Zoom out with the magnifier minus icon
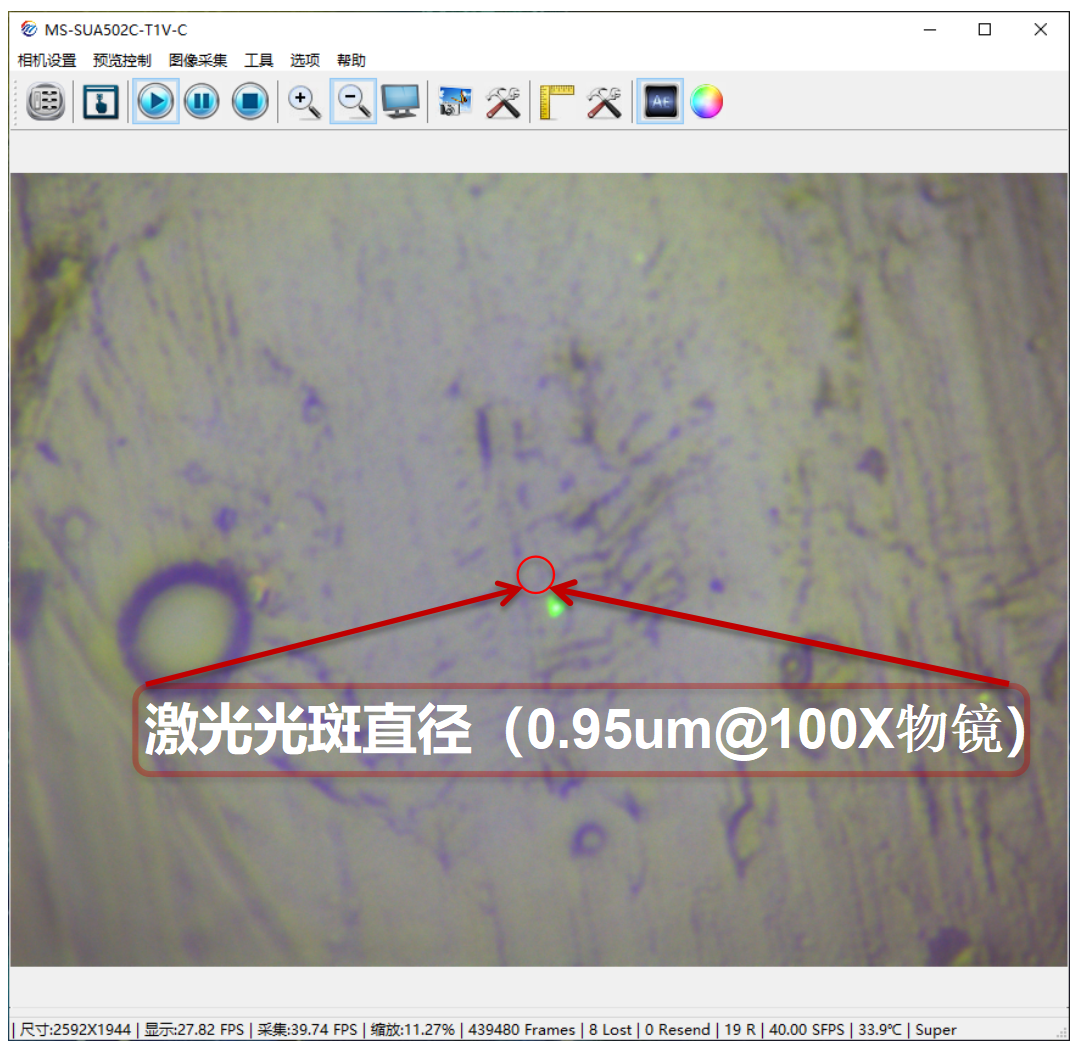The width and height of the screenshot is (1073, 1050). pyautogui.click(x=353, y=102)
